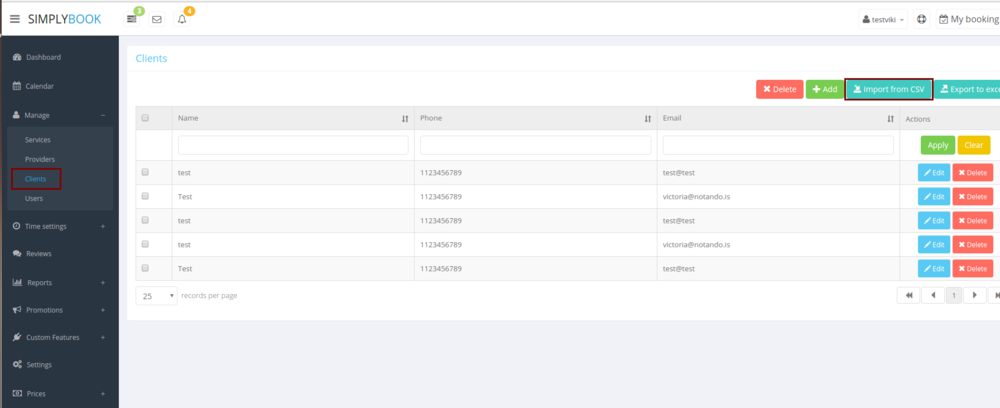The height and width of the screenshot is (408, 1000).
Task: Expand the testviki user dropdown
Action: pyautogui.click(x=883, y=19)
